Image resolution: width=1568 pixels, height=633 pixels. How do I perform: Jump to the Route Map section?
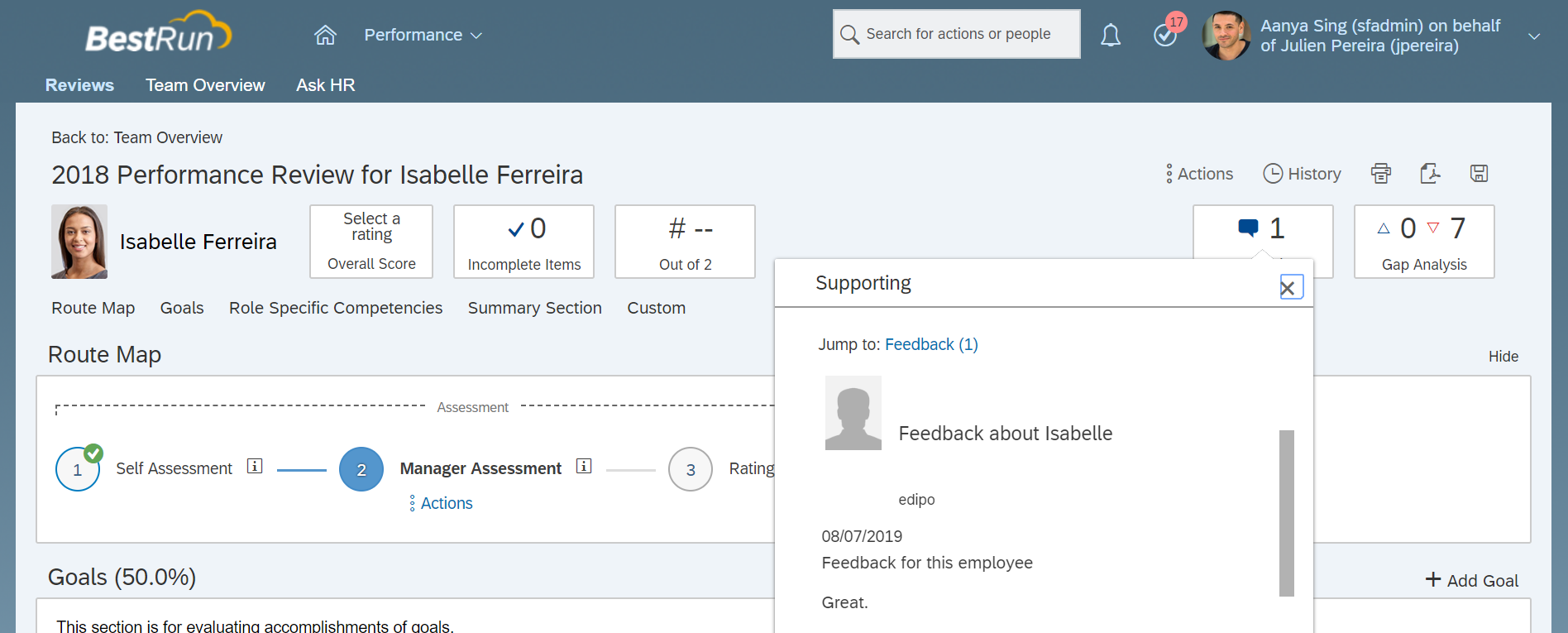93,308
